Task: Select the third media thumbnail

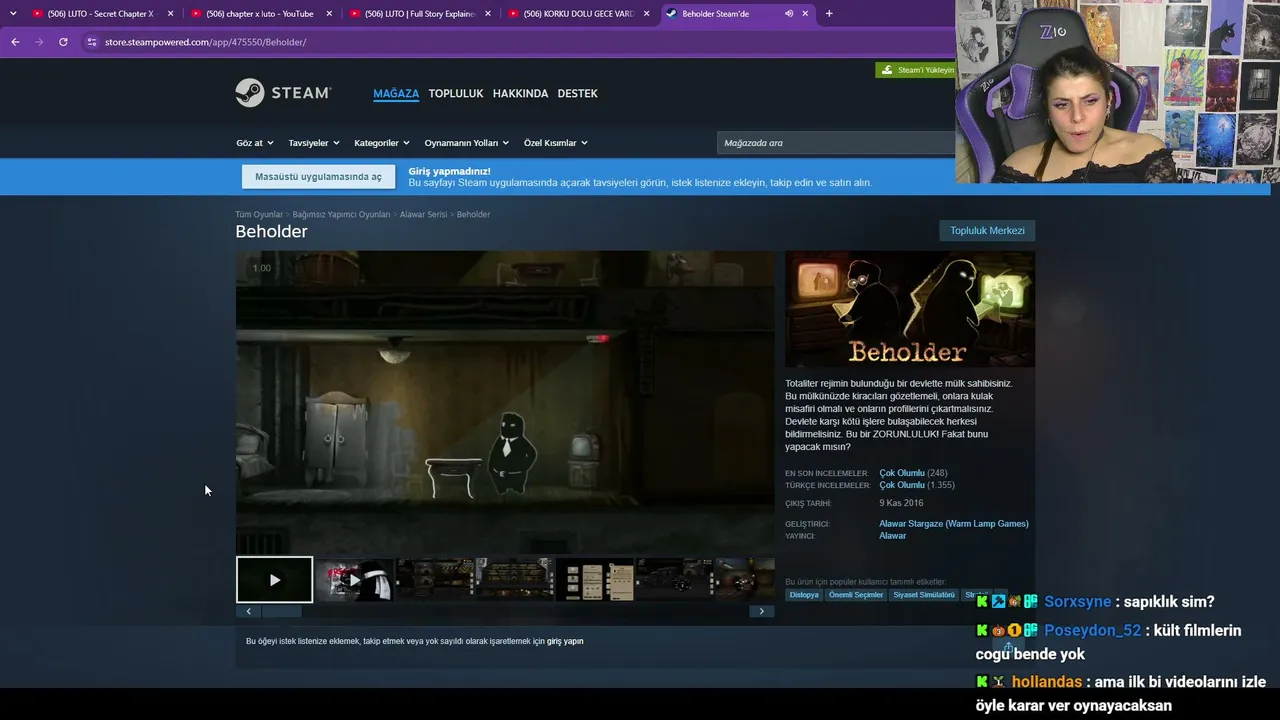Action: pos(435,580)
